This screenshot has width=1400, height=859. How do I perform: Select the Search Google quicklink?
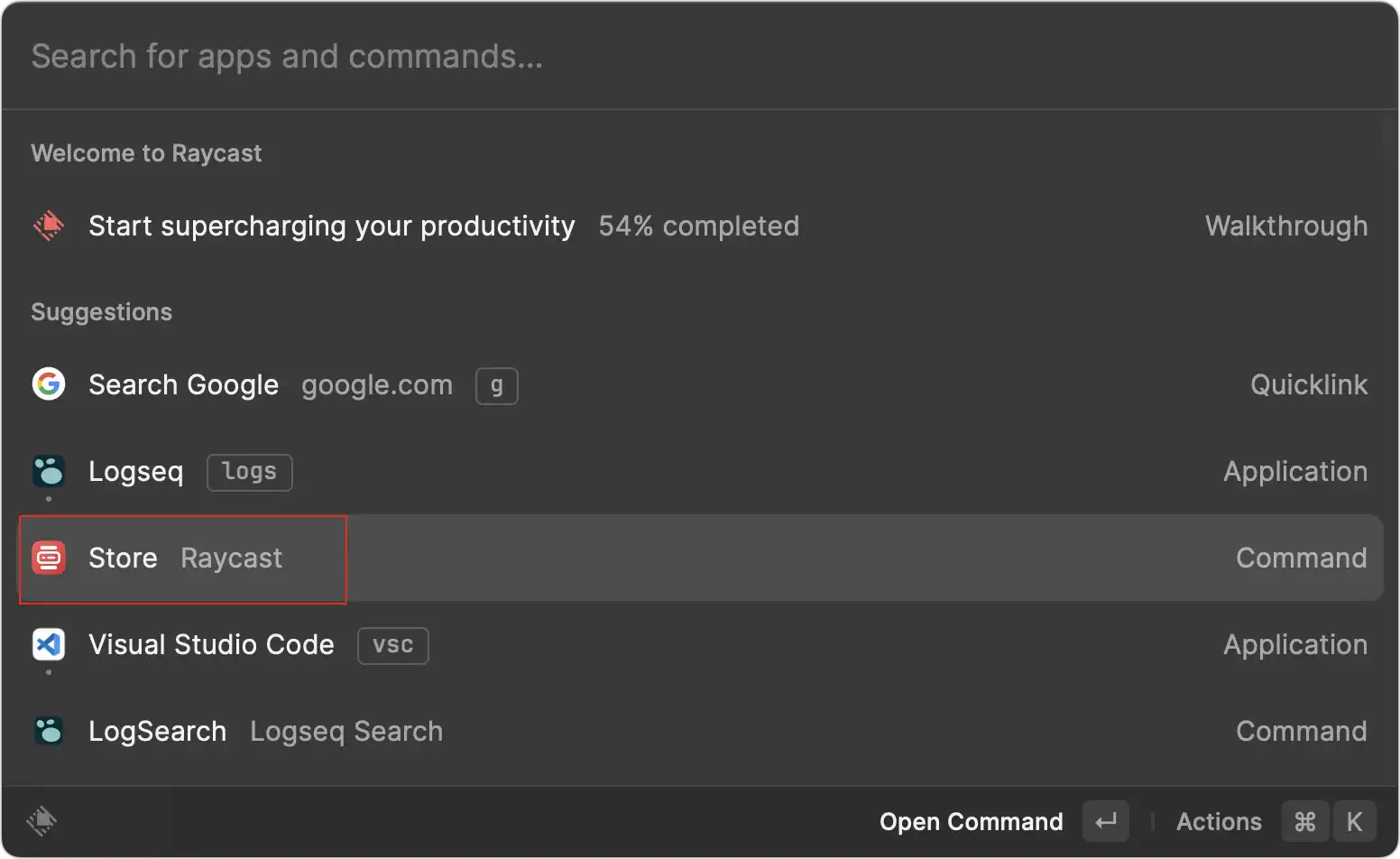tap(184, 384)
